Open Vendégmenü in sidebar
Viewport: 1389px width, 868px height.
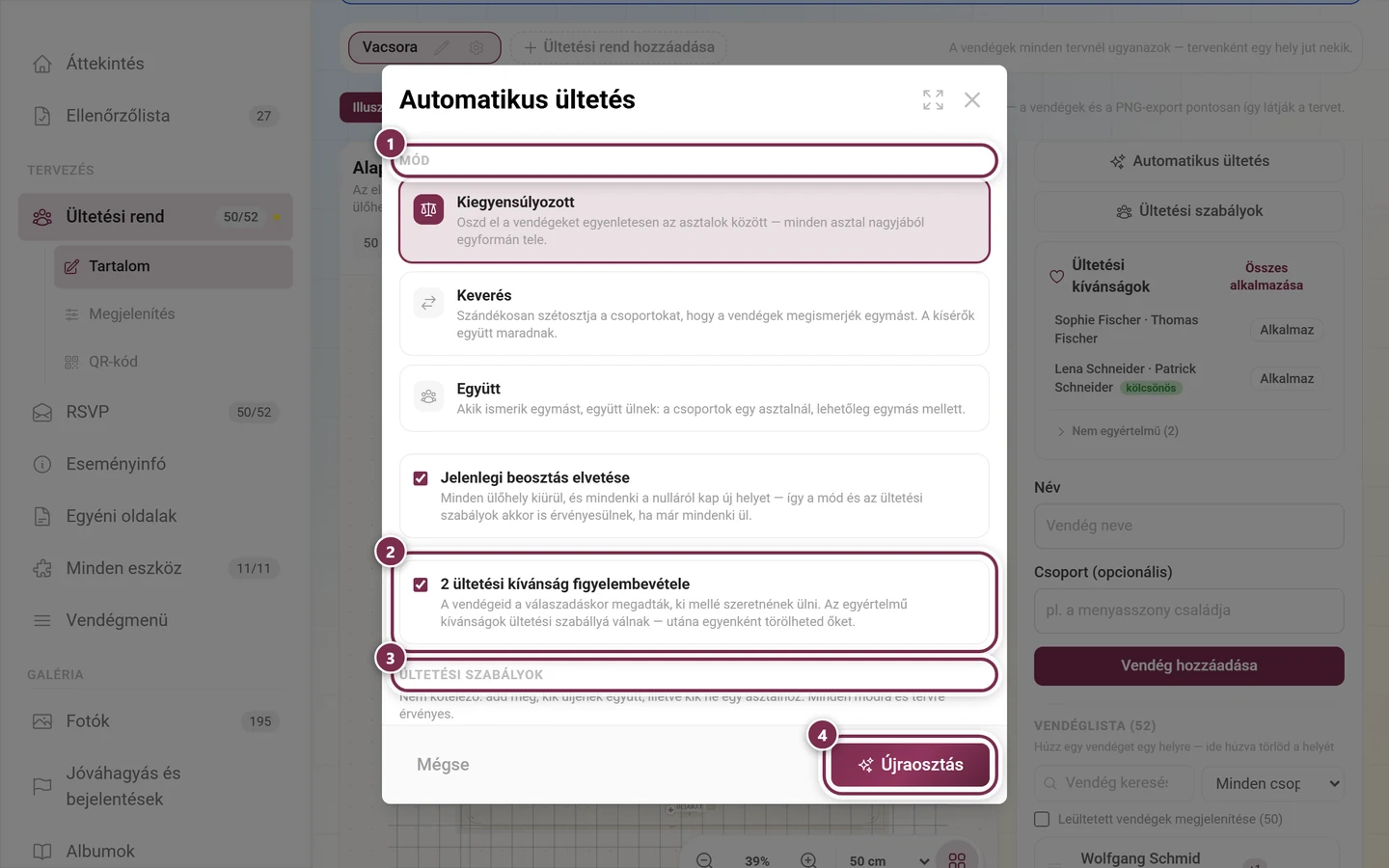pyautogui.click(x=154, y=620)
